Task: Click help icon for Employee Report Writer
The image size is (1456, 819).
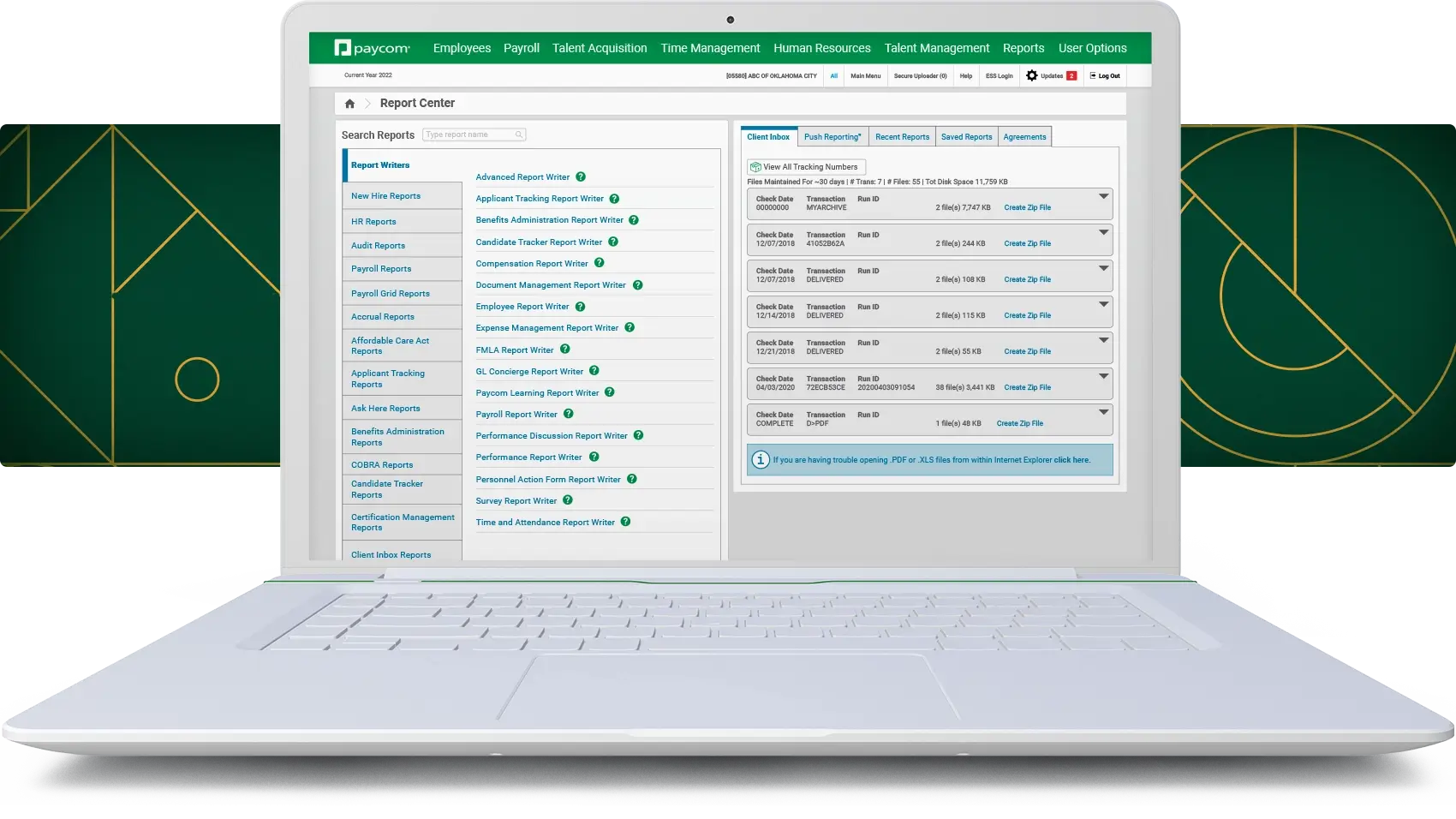Action: tap(580, 307)
